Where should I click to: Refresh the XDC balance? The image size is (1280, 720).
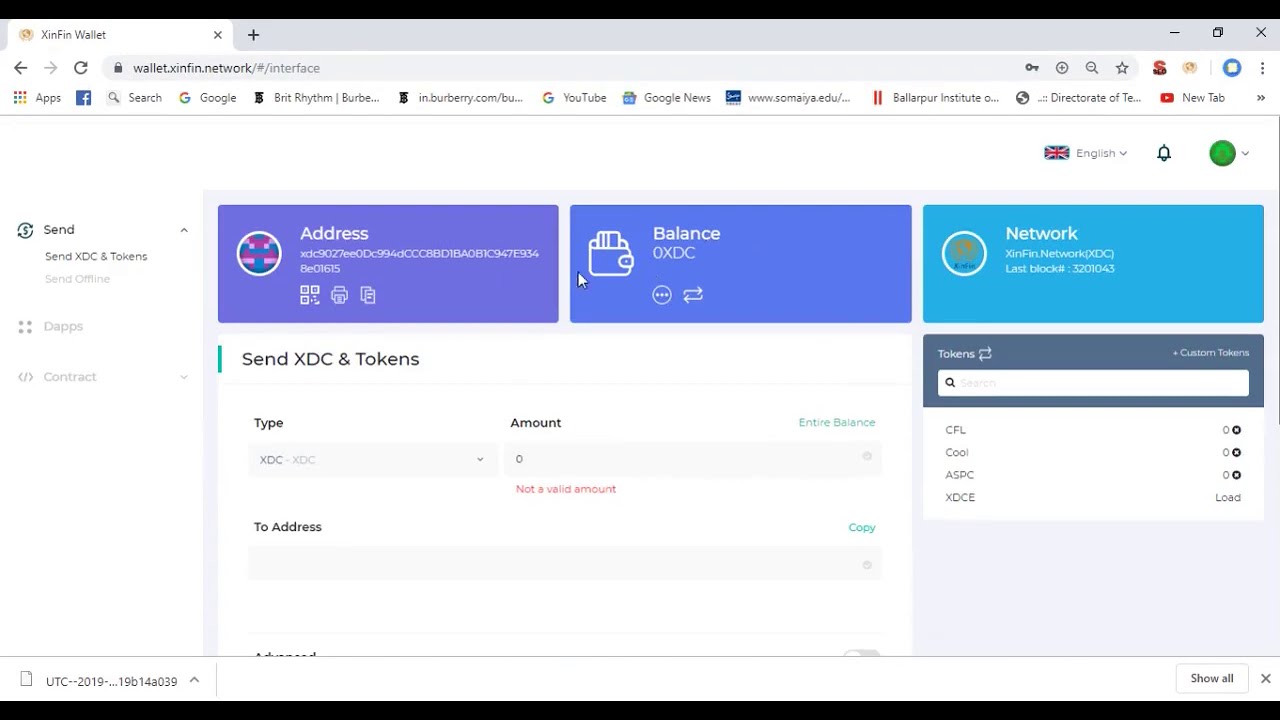[x=693, y=295]
